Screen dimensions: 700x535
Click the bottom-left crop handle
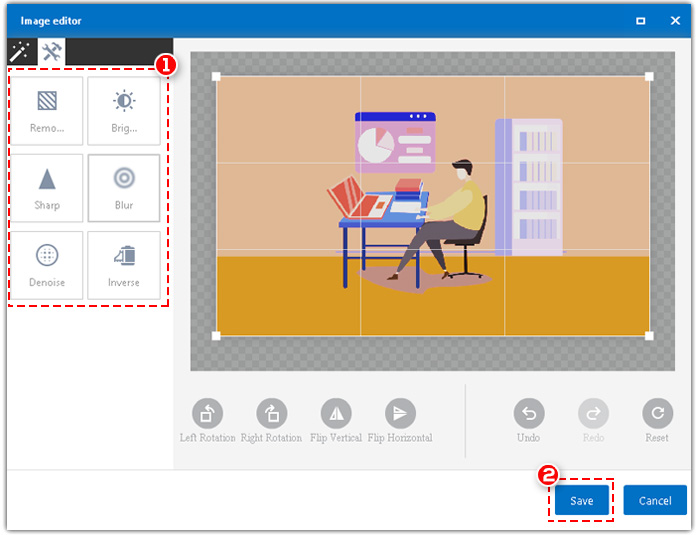pos(216,336)
